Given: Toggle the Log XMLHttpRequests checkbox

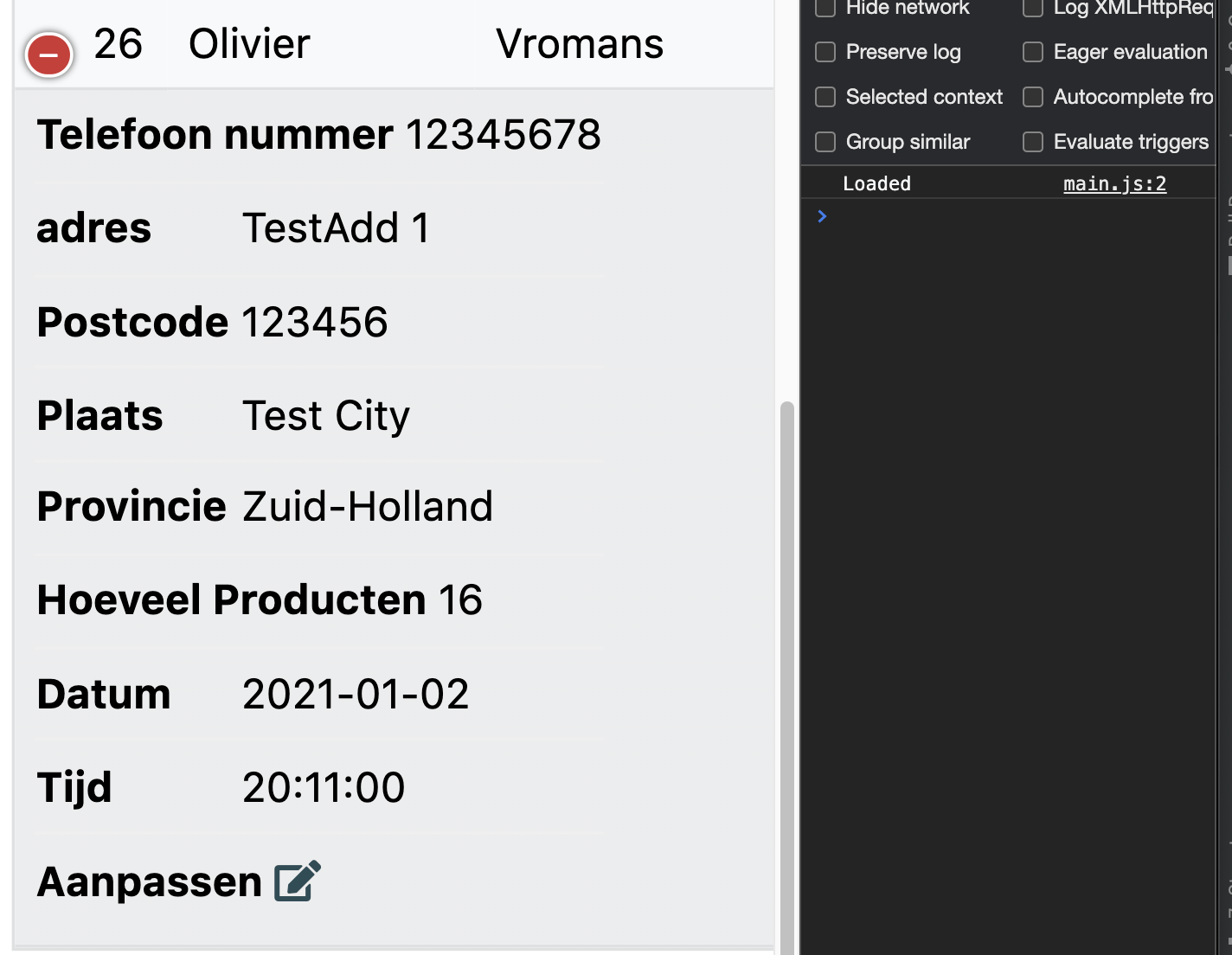Looking at the screenshot, I should 1033,8.
